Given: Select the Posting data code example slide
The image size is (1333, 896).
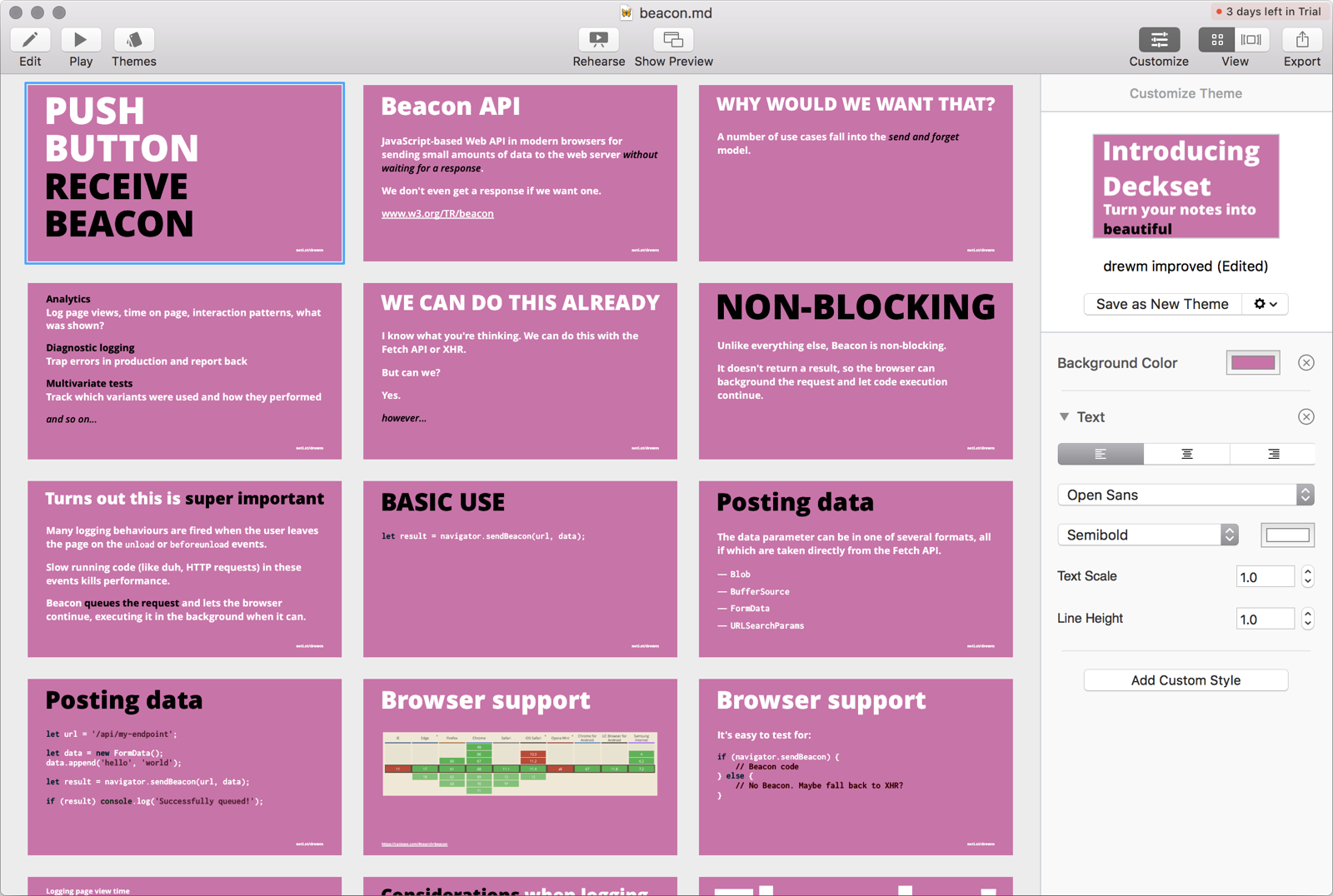Looking at the screenshot, I should pyautogui.click(x=185, y=767).
